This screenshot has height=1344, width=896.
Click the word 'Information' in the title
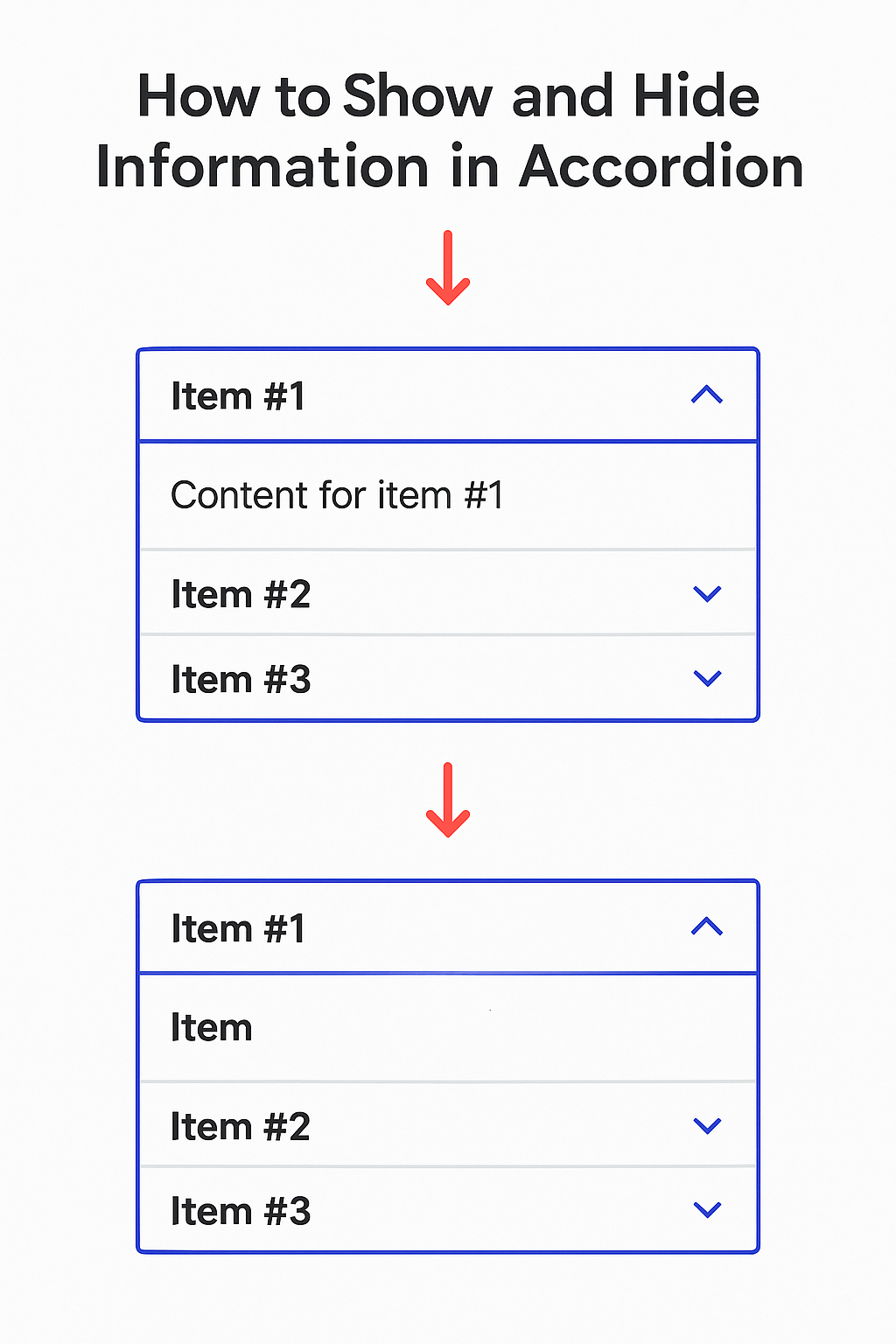click(x=262, y=166)
